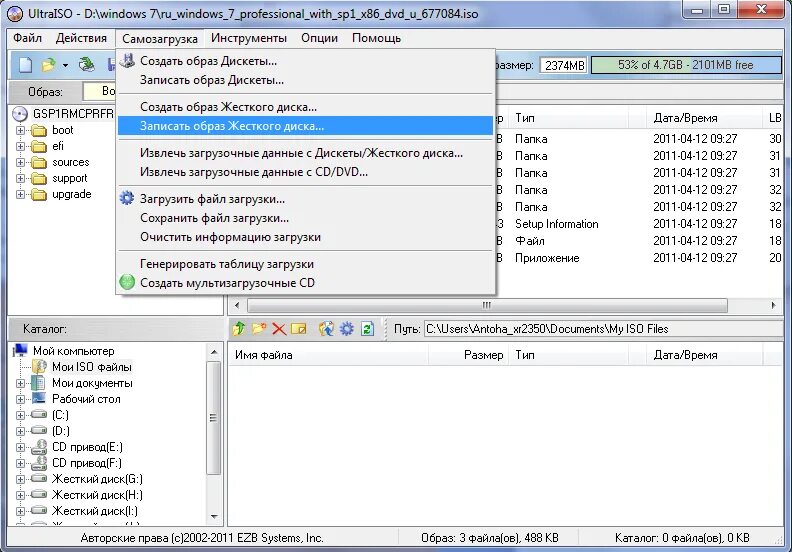
Task: Select Жесткий диск(G:) in the tree
Action: point(97,479)
